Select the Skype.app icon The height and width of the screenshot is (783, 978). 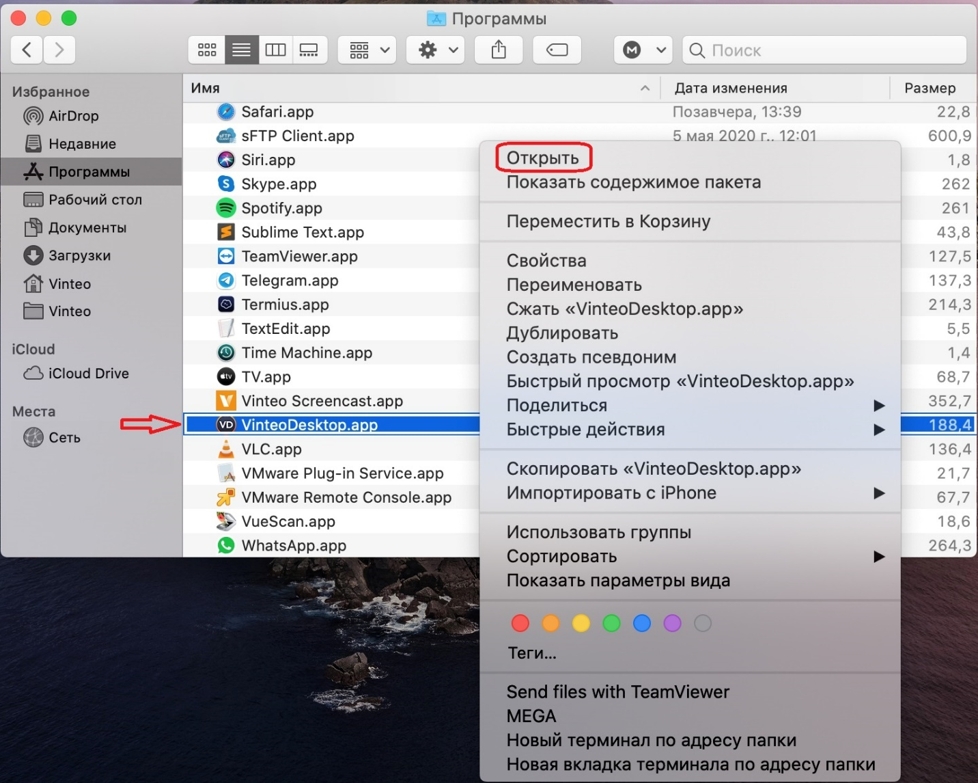click(226, 184)
